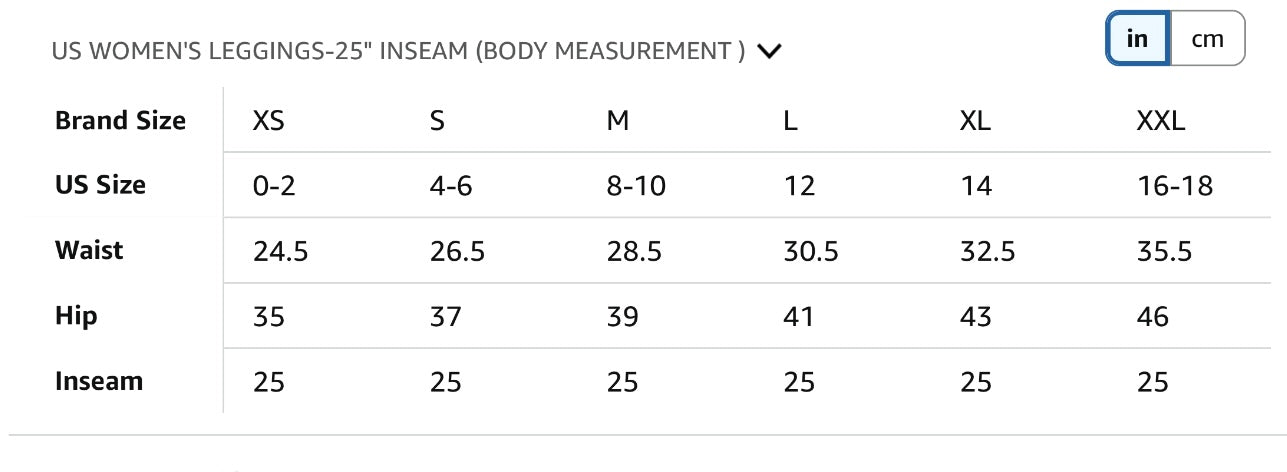Select the L brand size header
Viewport: 1287px width, 472px height.
(791, 121)
